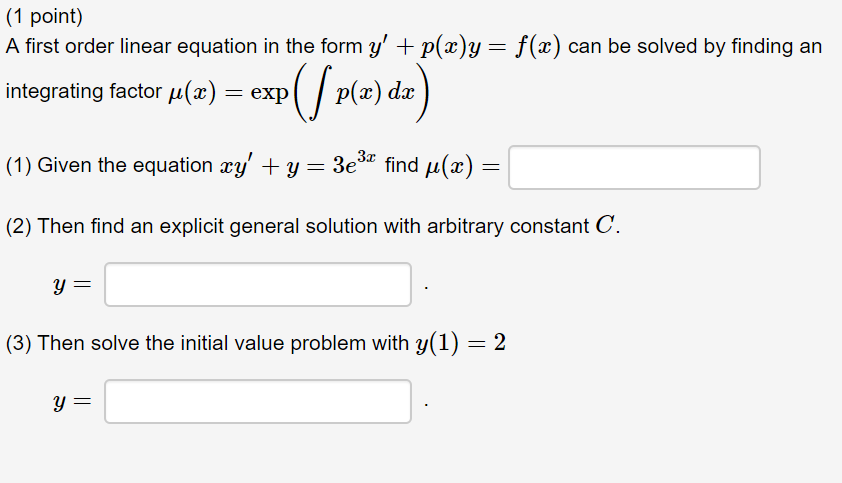The width and height of the screenshot is (842, 483).
Task: Click the μ(x) answer input box
Action: [x=634, y=167]
